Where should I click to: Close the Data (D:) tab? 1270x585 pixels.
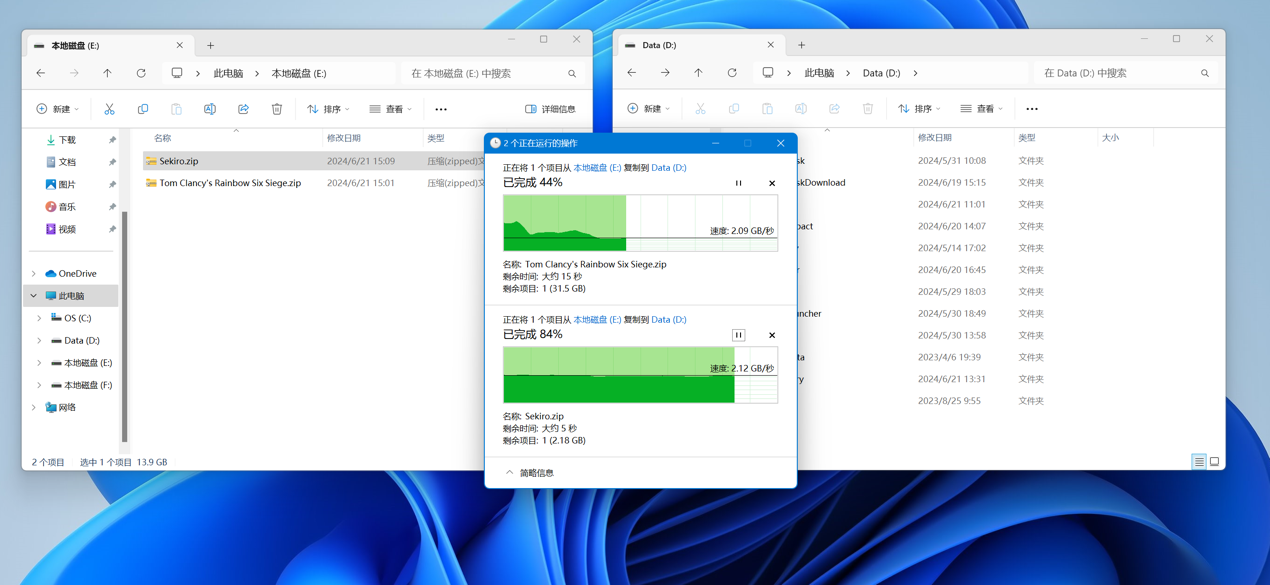771,45
